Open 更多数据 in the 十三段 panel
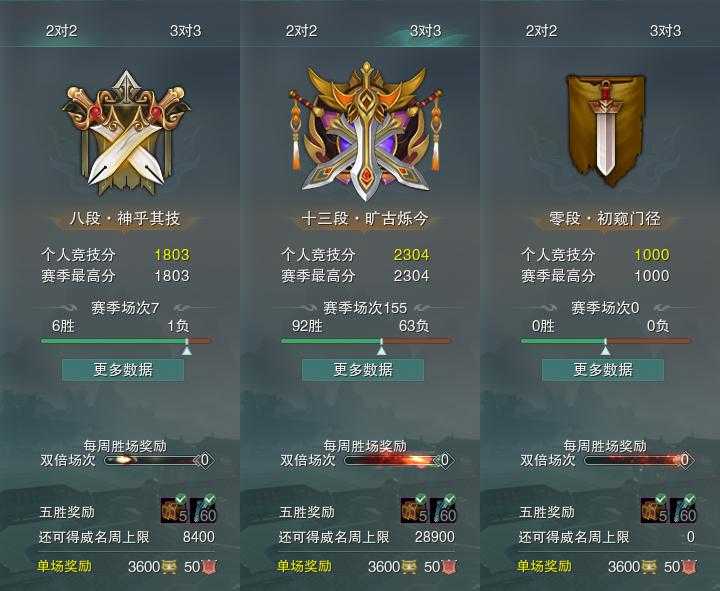 click(x=363, y=370)
